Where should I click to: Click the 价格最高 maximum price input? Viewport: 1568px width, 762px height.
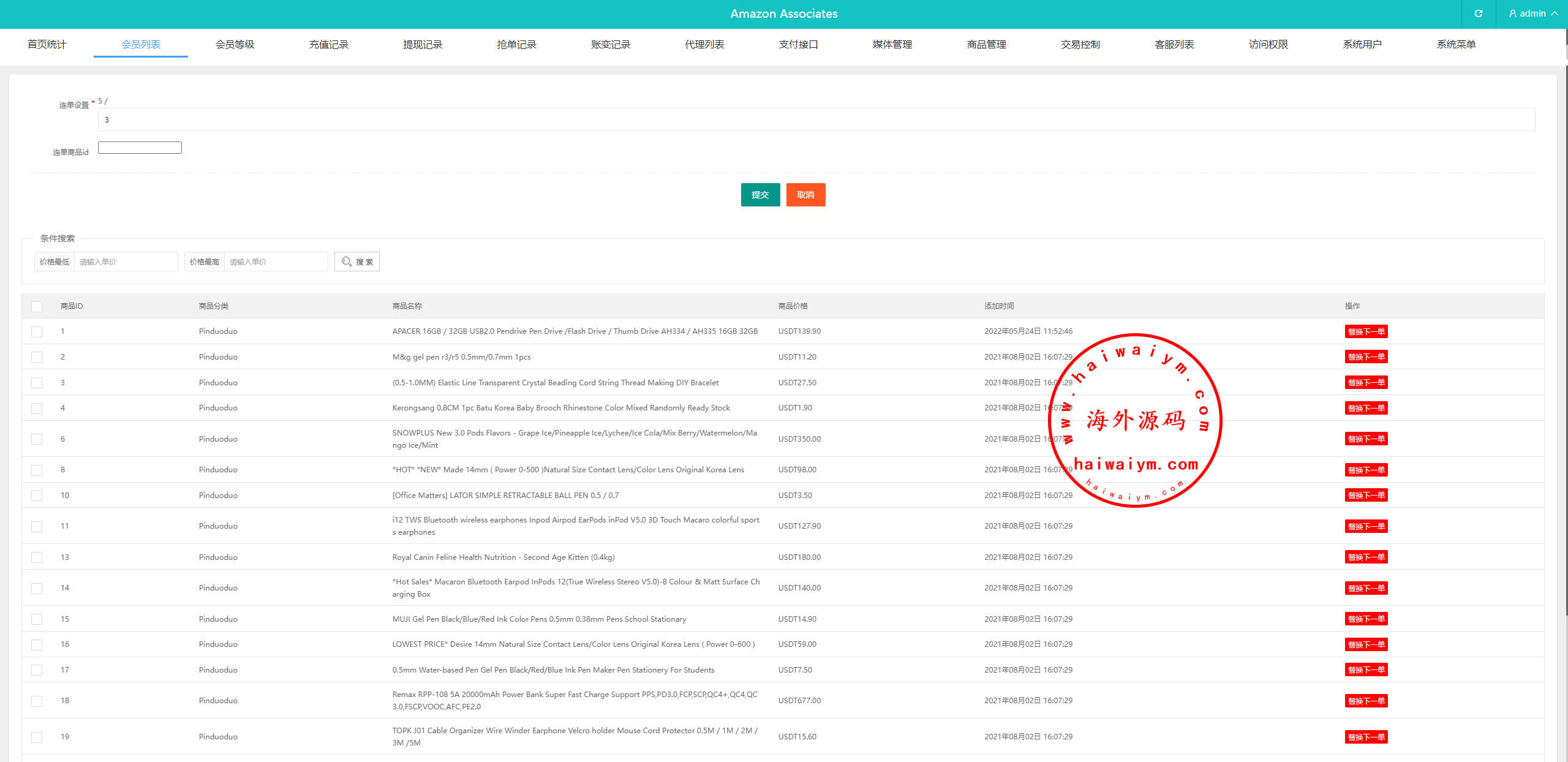[x=276, y=262]
